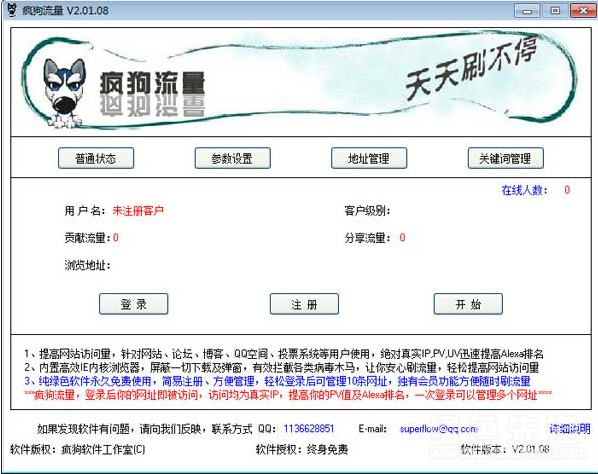Click the superflow@qq.com email link
The image size is (598, 474).
point(439,429)
